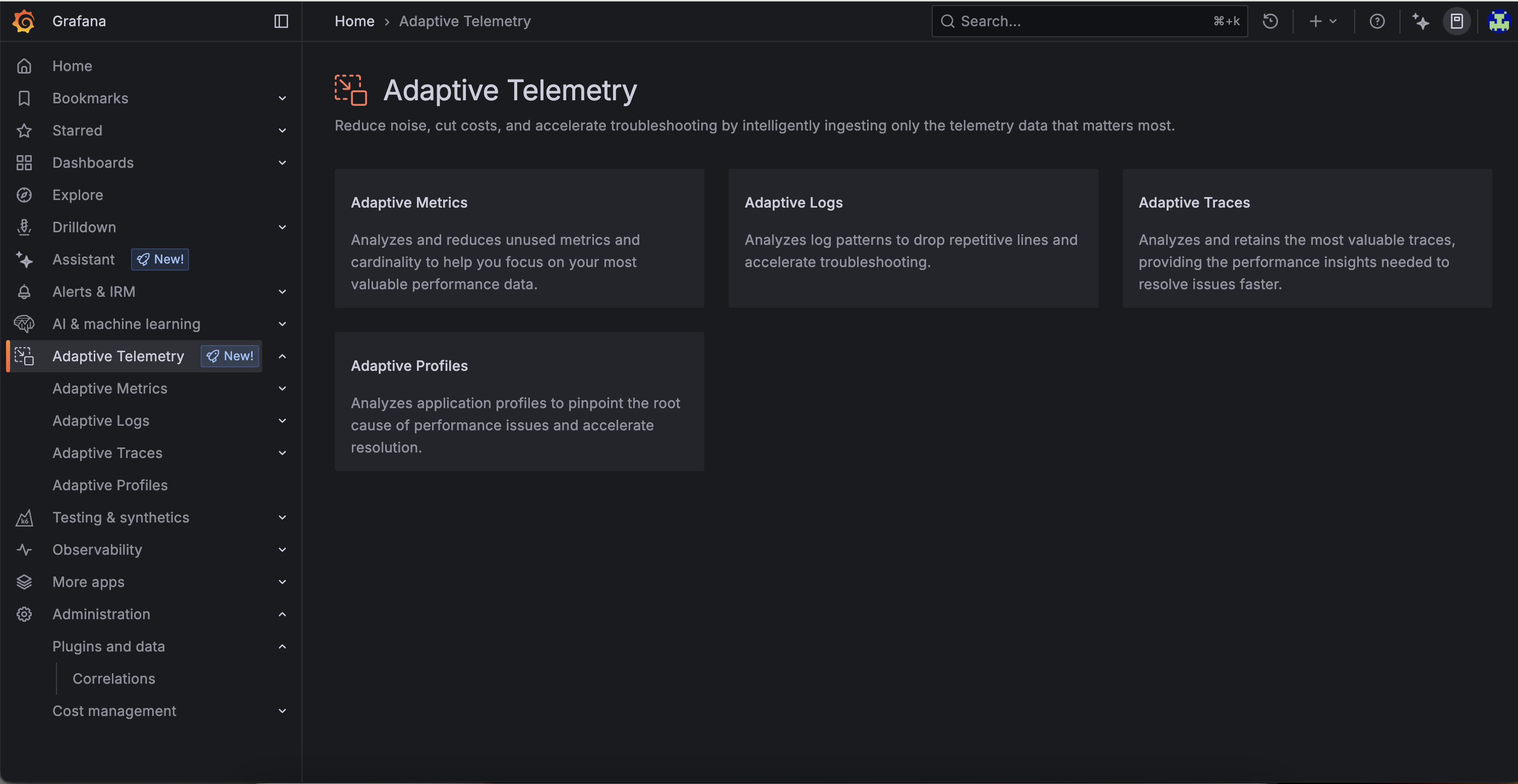Image resolution: width=1518 pixels, height=784 pixels.
Task: Open the history clock icon
Action: click(x=1270, y=21)
